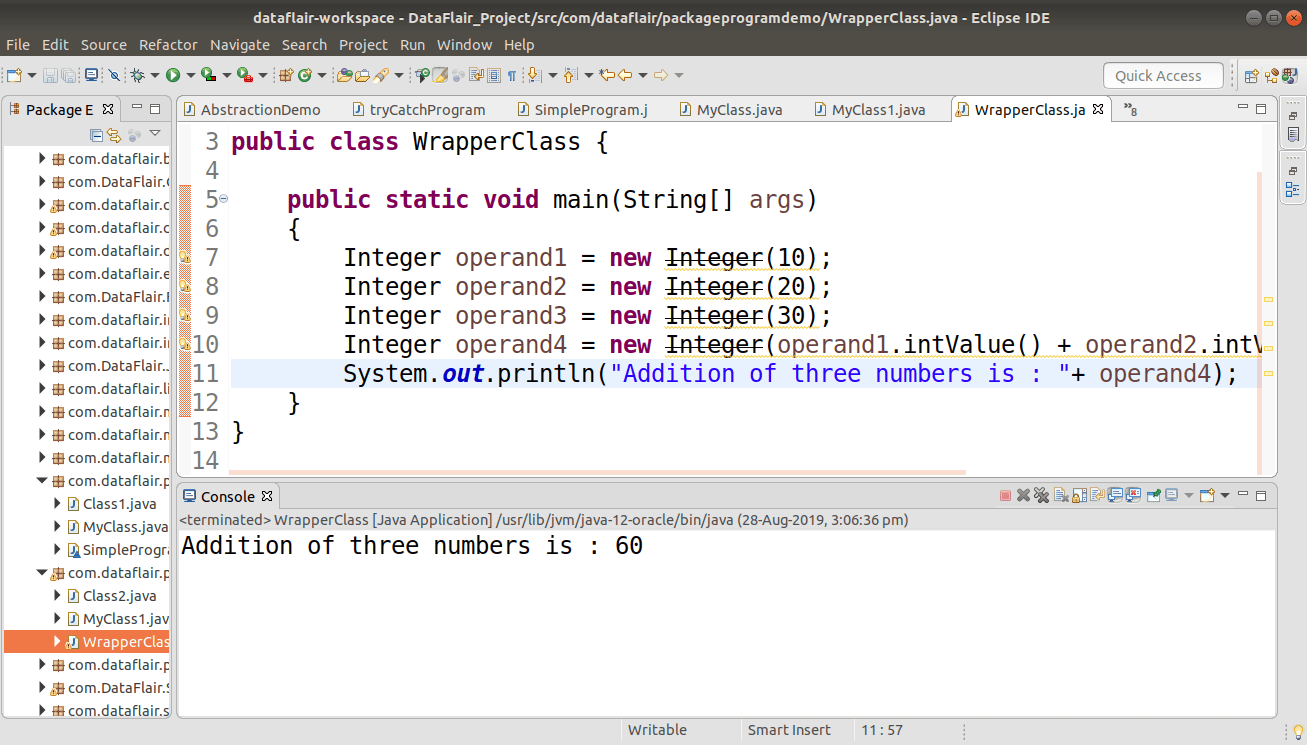Open the Refactor menu

(x=168, y=44)
